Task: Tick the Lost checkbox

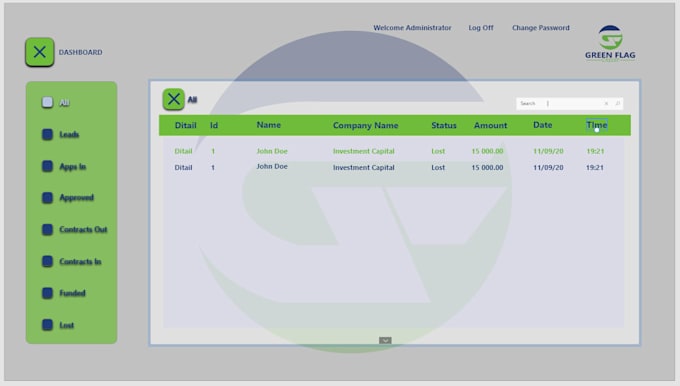Action: (x=47, y=325)
